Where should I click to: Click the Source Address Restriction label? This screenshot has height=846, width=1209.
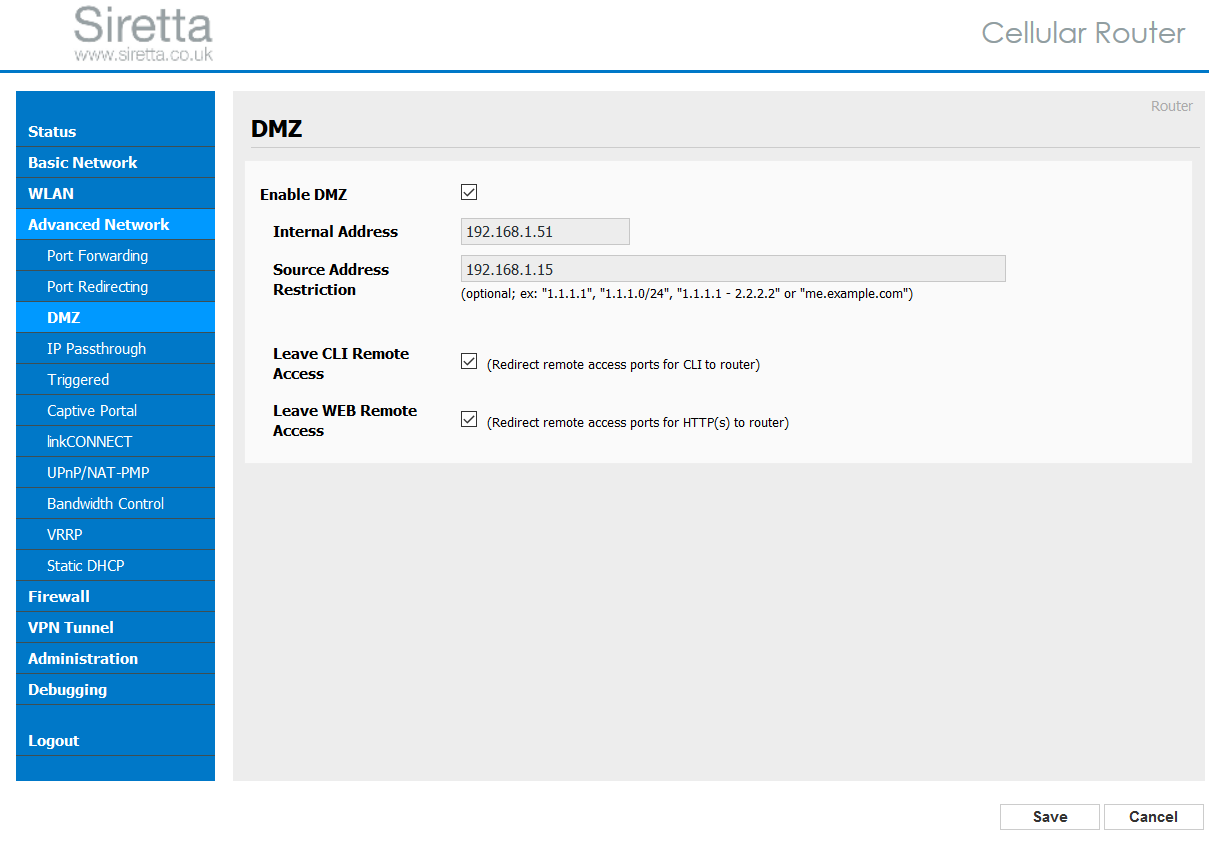point(331,279)
